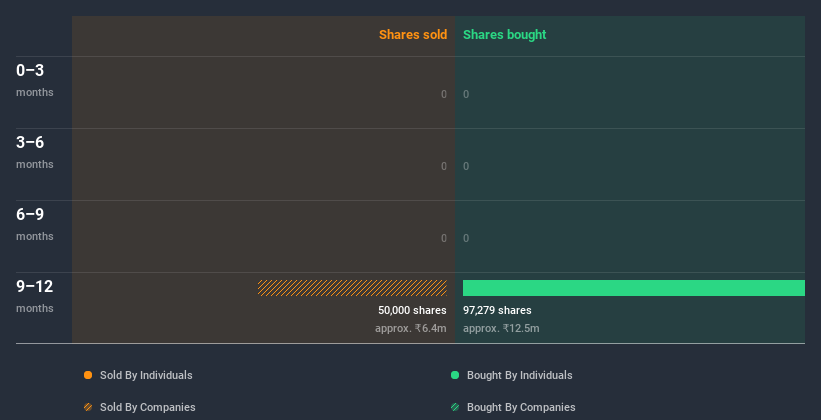The image size is (821, 420).
Task: Click the bought 0 value in 0–3 months row
Action: [466, 94]
